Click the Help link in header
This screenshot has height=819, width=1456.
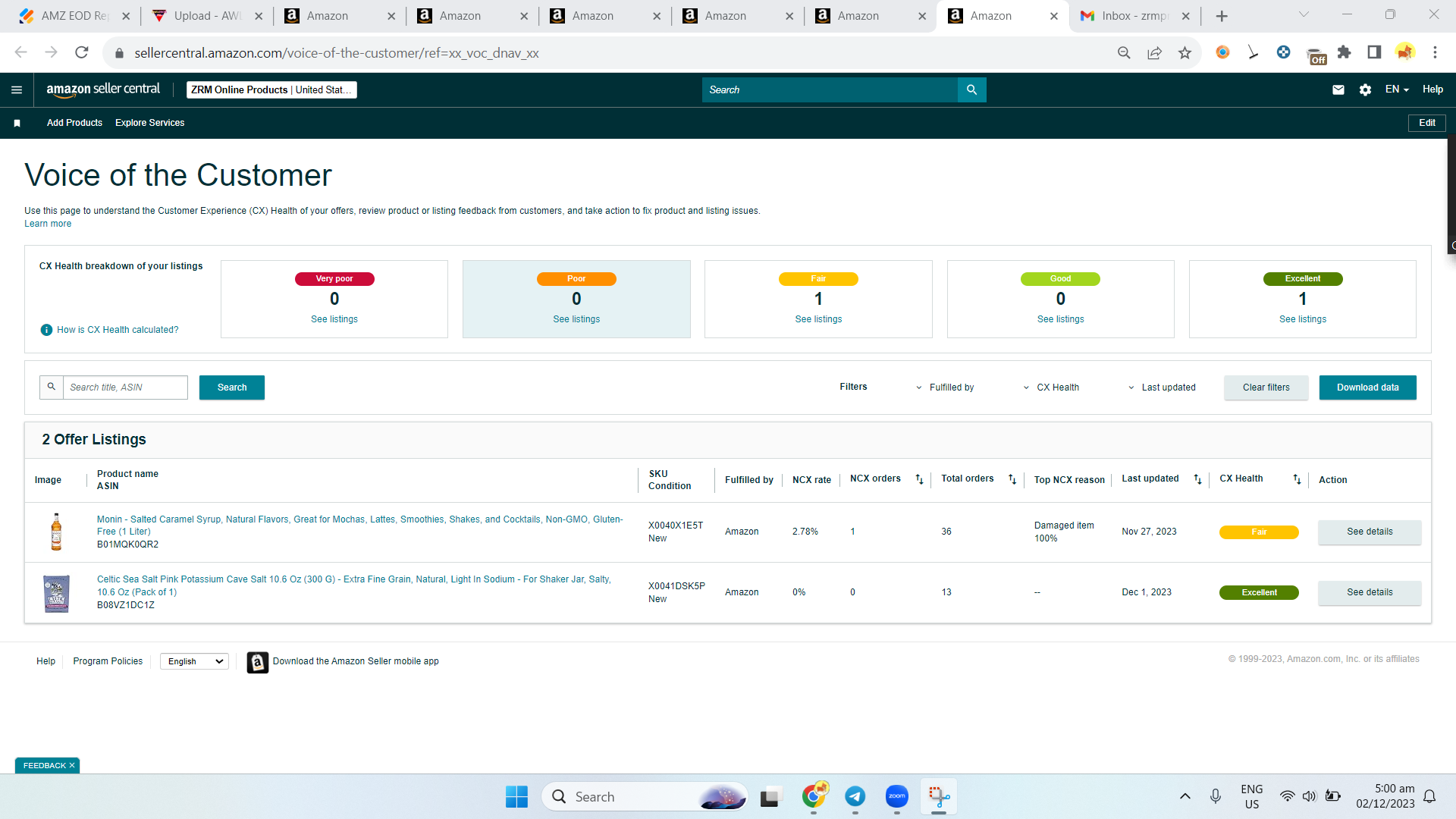(1432, 89)
